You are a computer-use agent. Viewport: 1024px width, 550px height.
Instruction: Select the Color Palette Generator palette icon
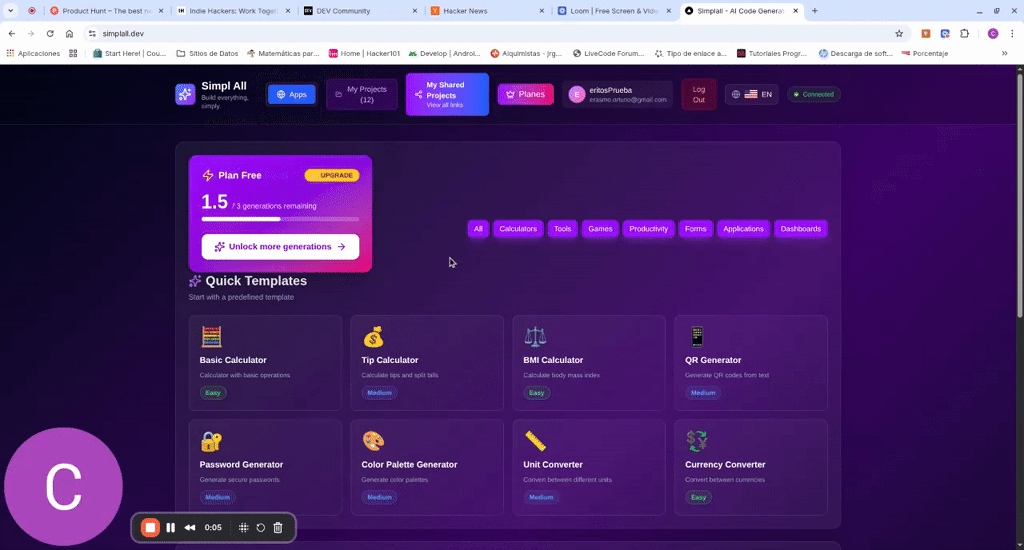(x=373, y=442)
